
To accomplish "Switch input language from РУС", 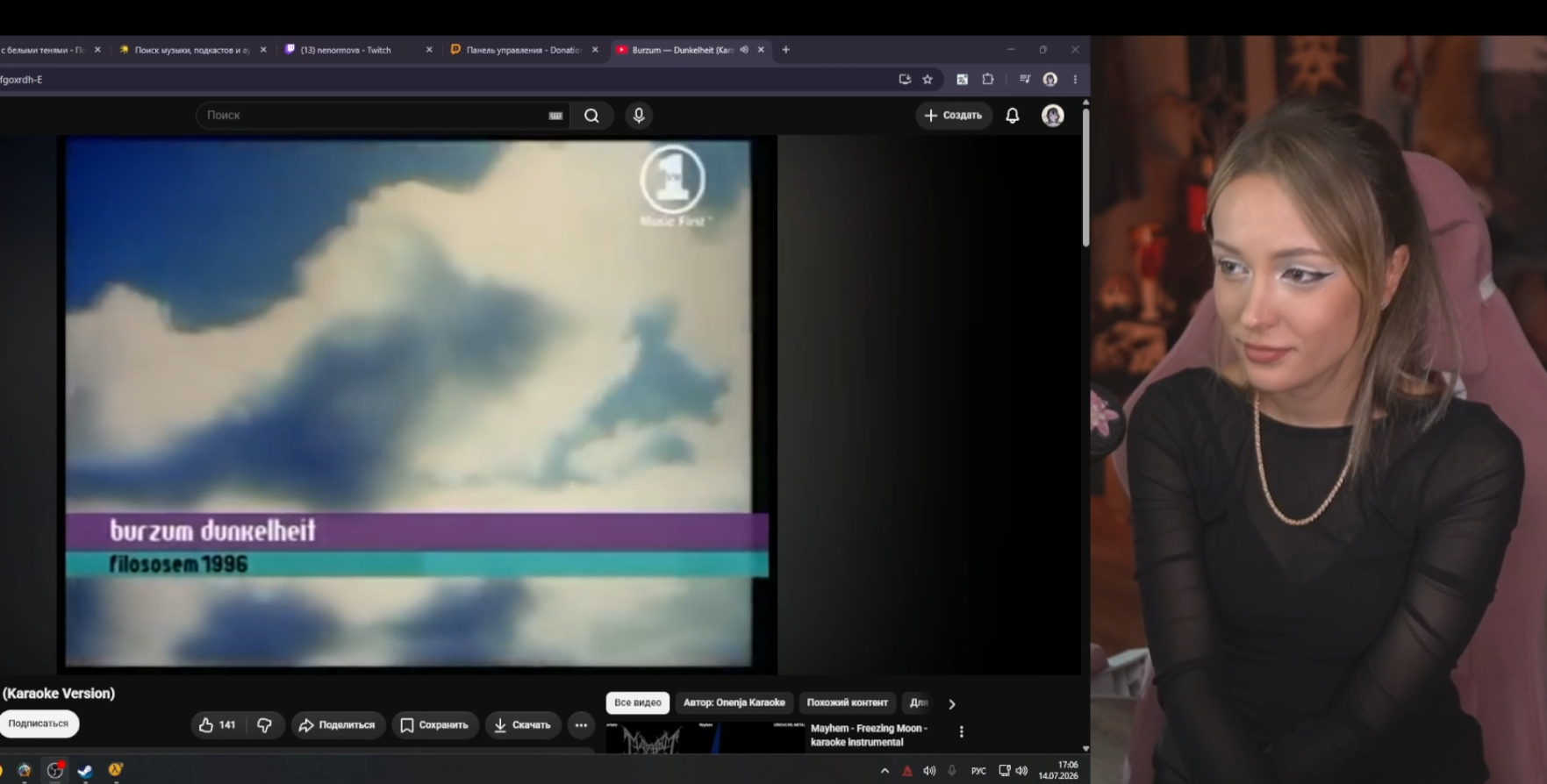I will (x=978, y=771).
